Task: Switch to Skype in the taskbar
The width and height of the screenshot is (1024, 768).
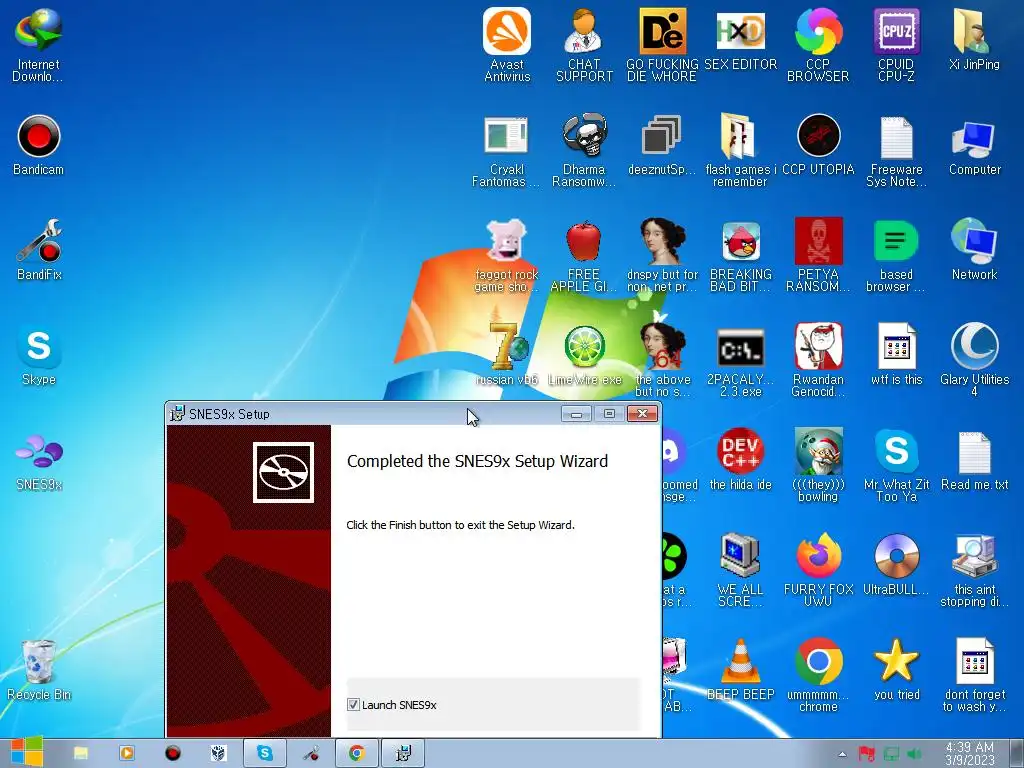Action: click(264, 754)
